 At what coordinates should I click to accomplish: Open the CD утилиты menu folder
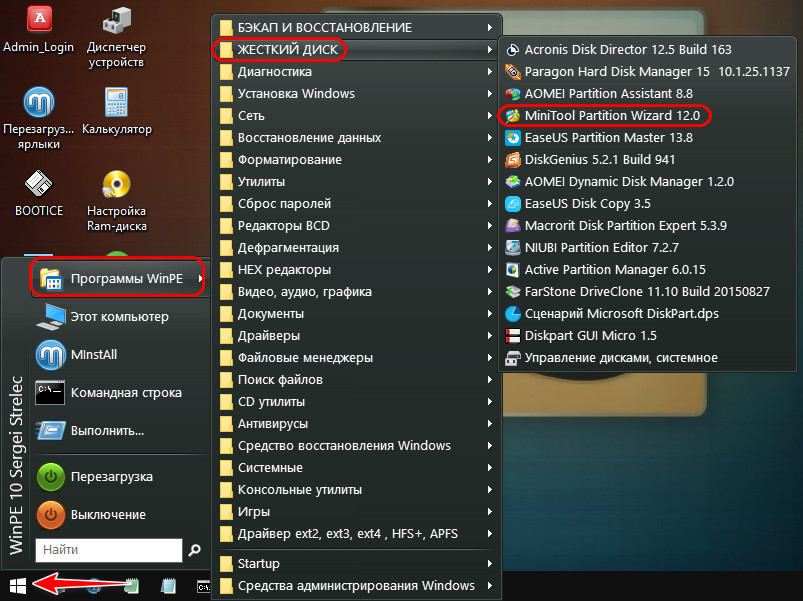click(x=356, y=402)
